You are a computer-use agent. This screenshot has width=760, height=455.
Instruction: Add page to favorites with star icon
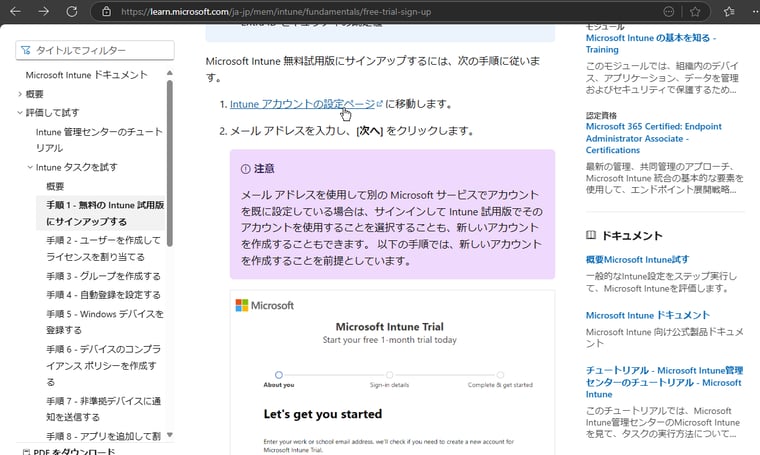(x=695, y=12)
